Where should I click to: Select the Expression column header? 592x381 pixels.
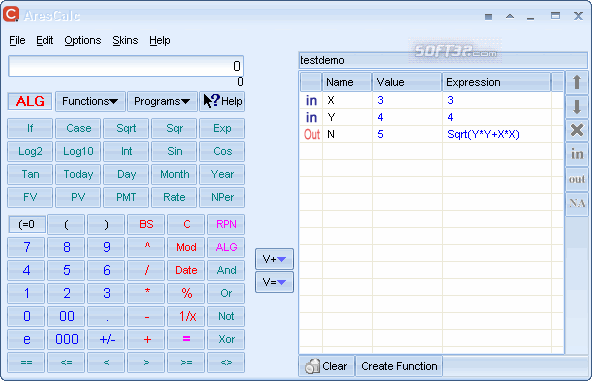496,82
